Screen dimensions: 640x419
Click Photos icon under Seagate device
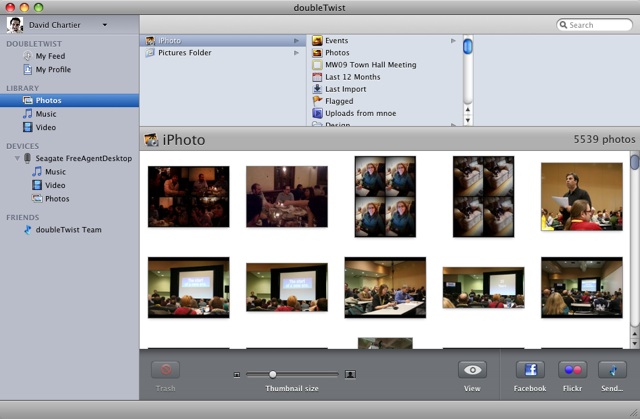coord(37,199)
